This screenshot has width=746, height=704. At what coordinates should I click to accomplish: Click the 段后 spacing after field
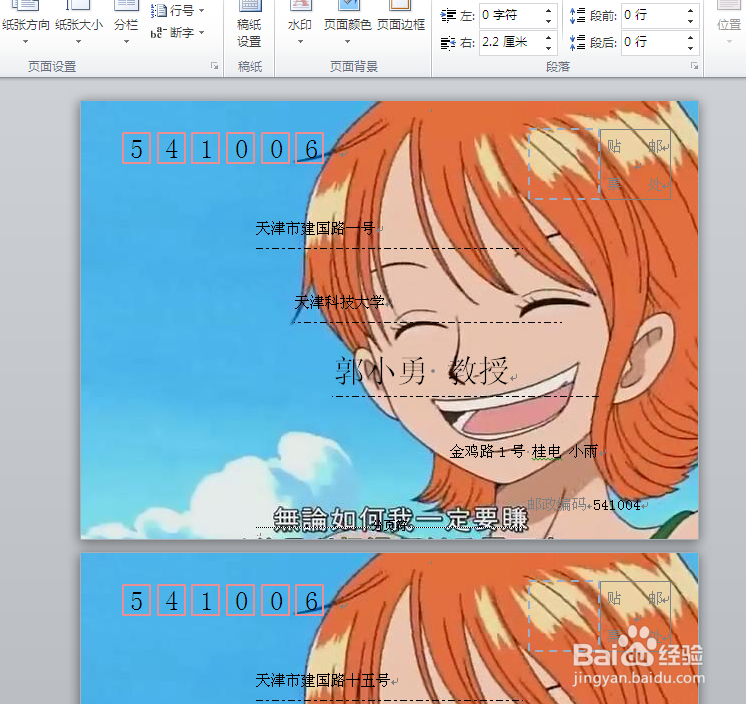tap(653, 43)
